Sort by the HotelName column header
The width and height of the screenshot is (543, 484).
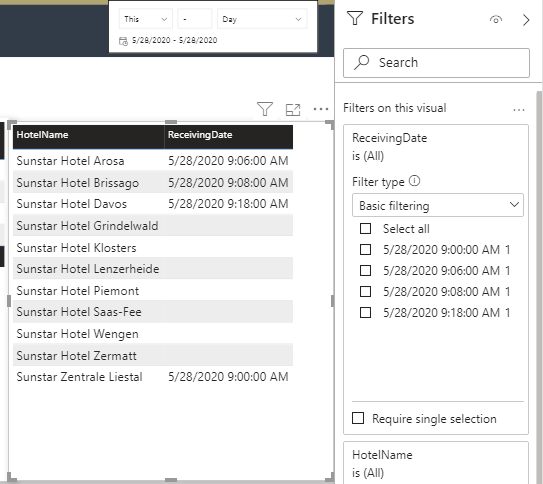tap(89, 135)
